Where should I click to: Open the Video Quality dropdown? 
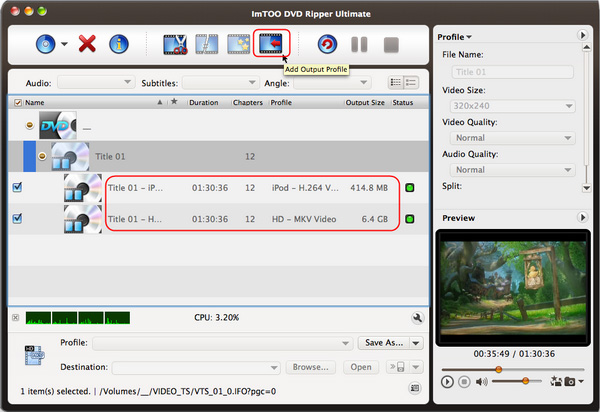coord(513,138)
